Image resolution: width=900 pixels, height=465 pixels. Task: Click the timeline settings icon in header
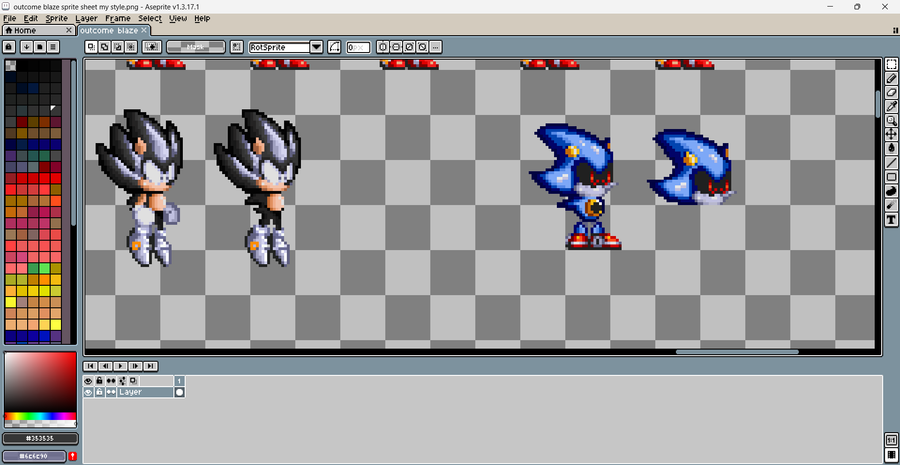(122, 381)
